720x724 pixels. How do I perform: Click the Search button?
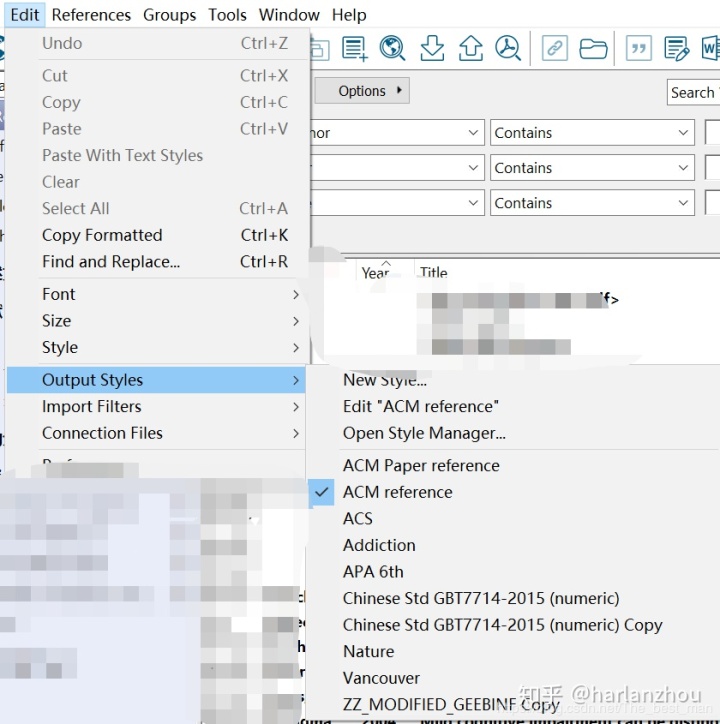(694, 92)
